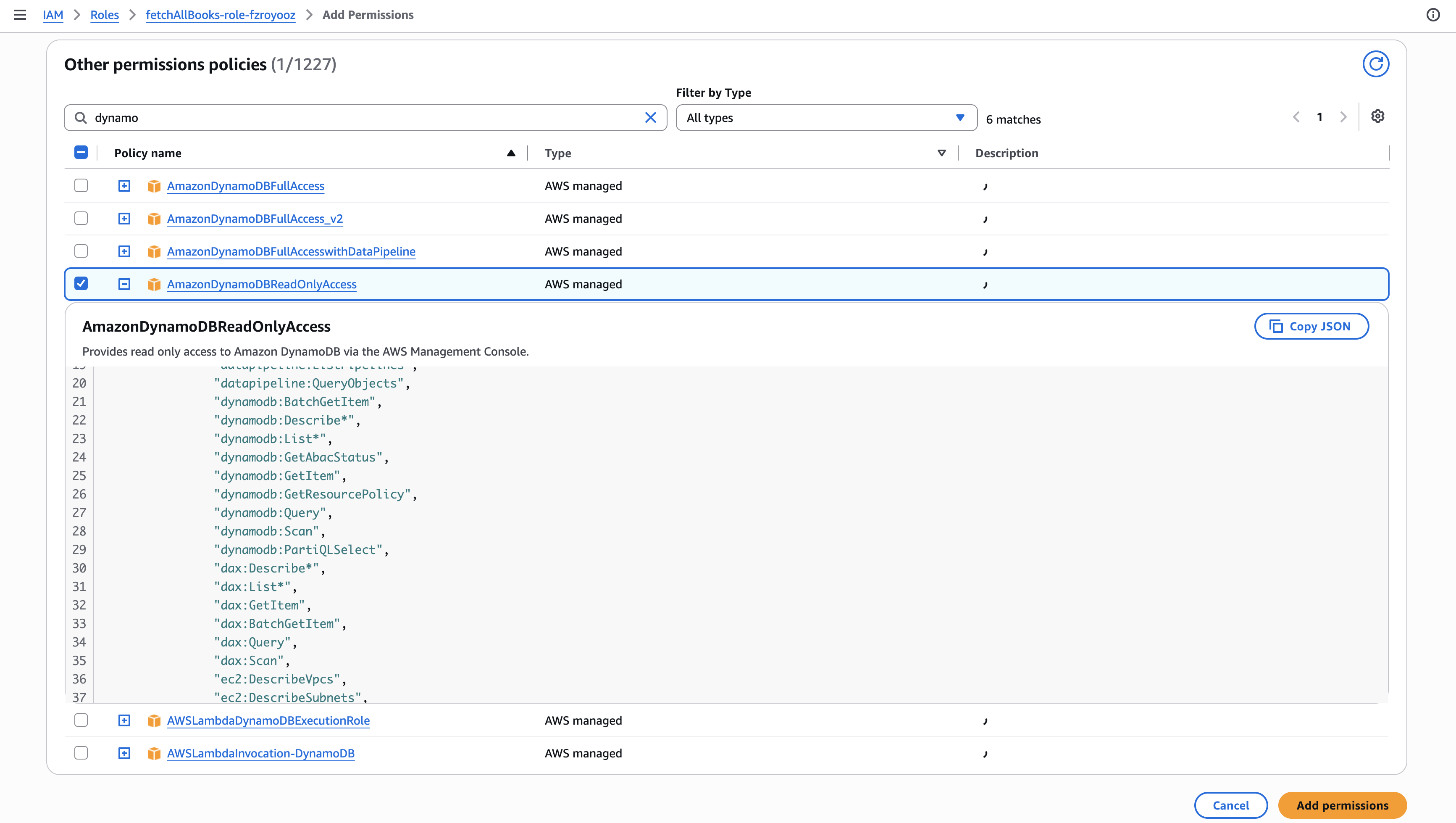This screenshot has width=1456, height=823.
Task: Check the AWSLambdaInvocation-DynamoDB checkbox
Action: point(81,753)
